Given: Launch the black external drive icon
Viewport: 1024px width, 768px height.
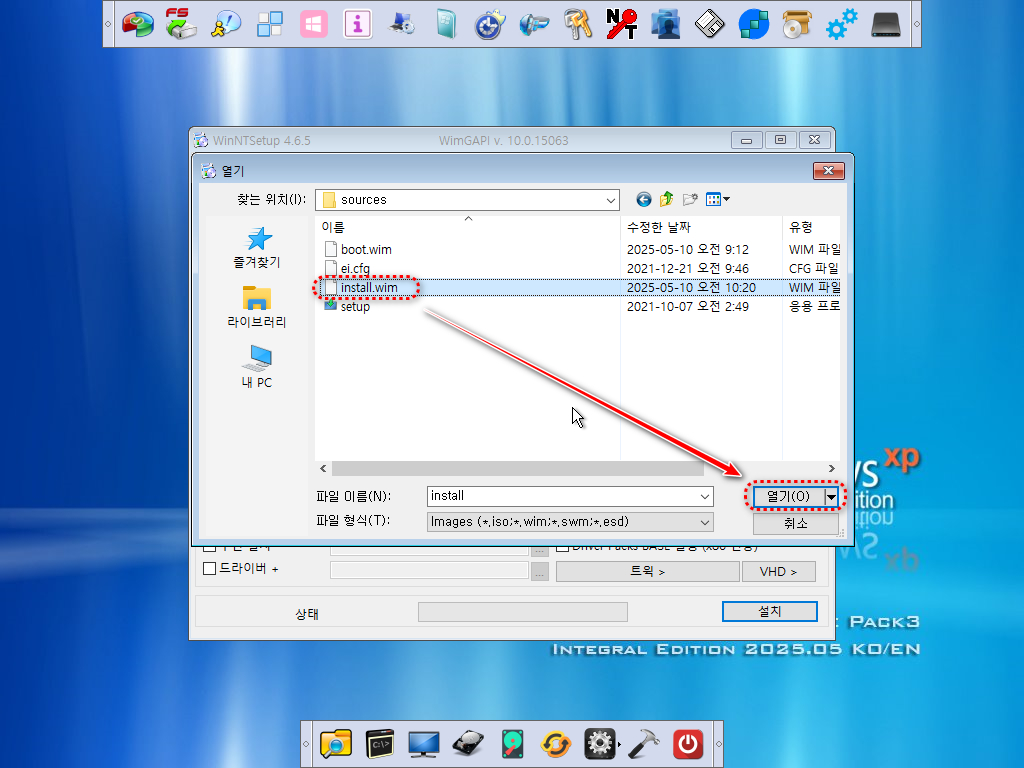Looking at the screenshot, I should 886,24.
